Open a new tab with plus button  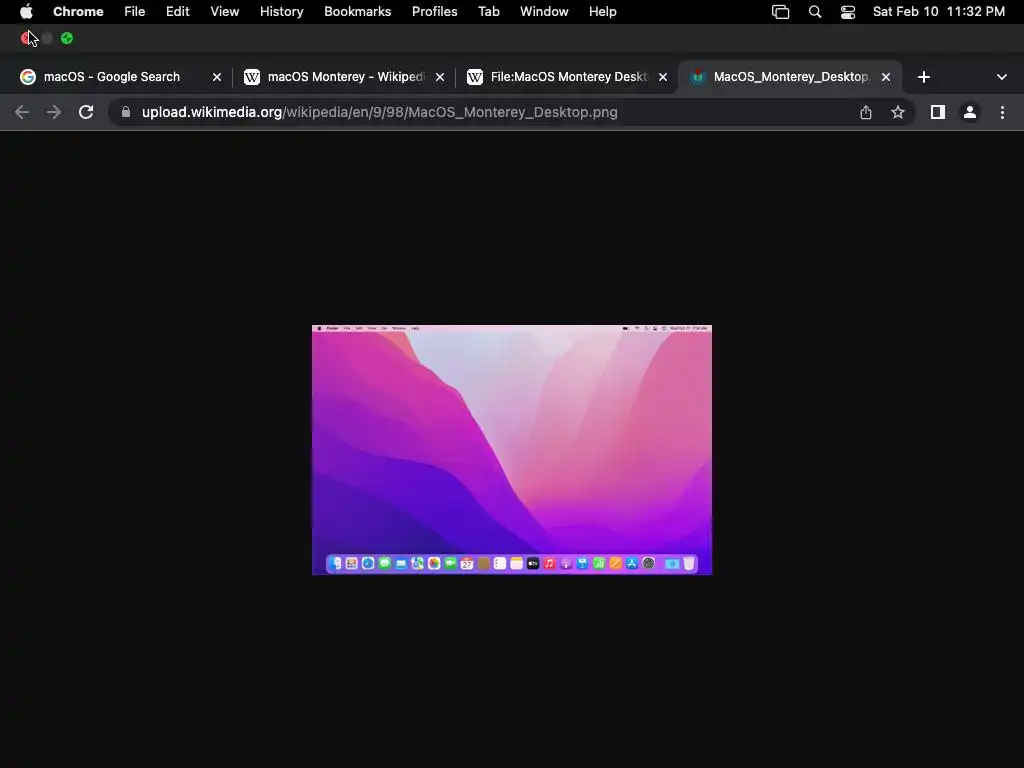(923, 77)
